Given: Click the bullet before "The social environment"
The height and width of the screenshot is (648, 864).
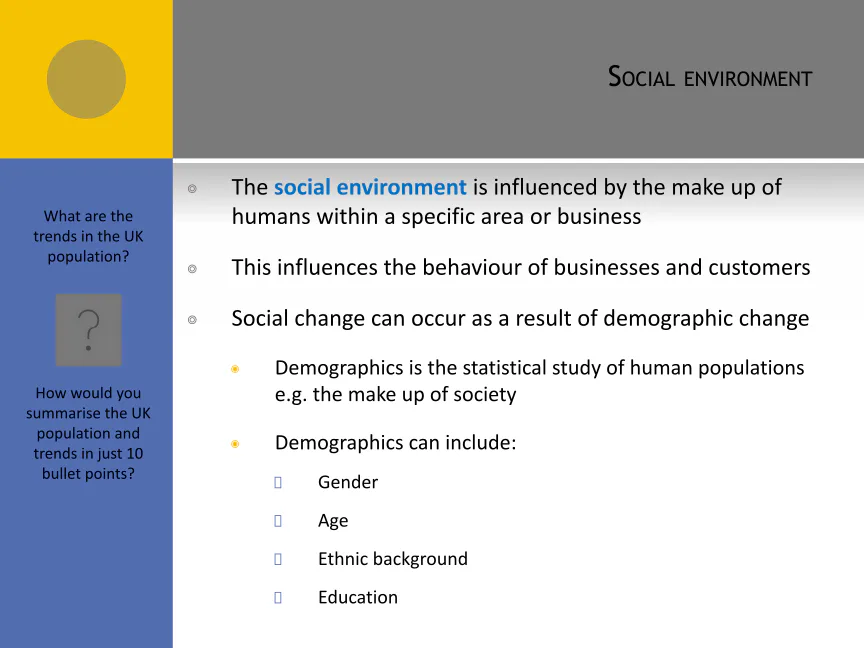Looking at the screenshot, I should tap(192, 188).
